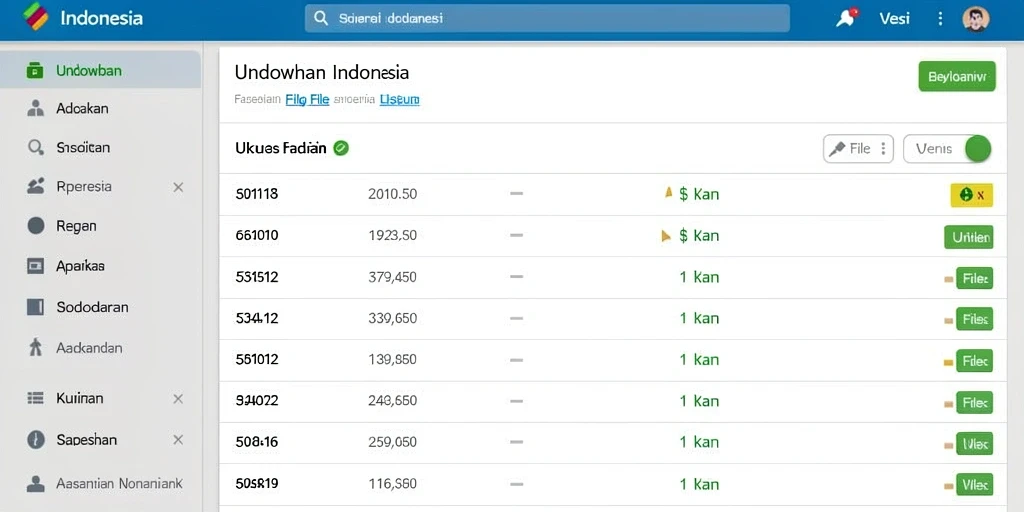Select the value 2010.50
Viewport: 1024px width, 512px height.
392,194
